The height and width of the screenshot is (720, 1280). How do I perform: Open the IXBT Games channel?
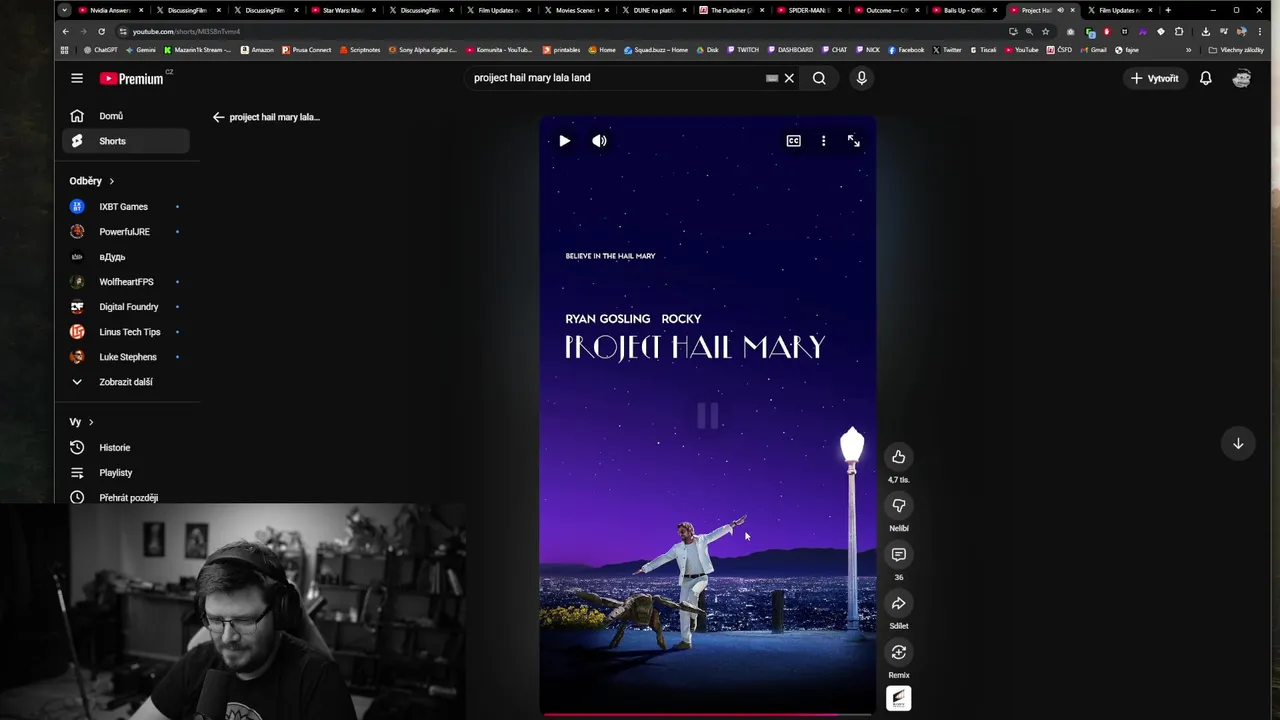coord(125,207)
